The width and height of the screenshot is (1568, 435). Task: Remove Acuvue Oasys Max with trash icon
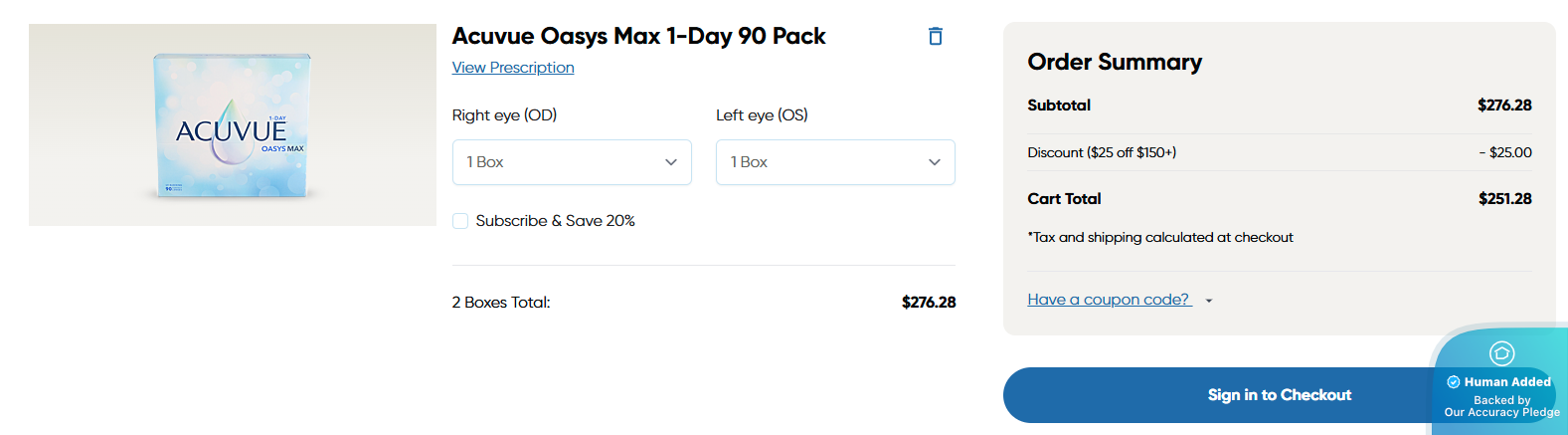click(935, 37)
